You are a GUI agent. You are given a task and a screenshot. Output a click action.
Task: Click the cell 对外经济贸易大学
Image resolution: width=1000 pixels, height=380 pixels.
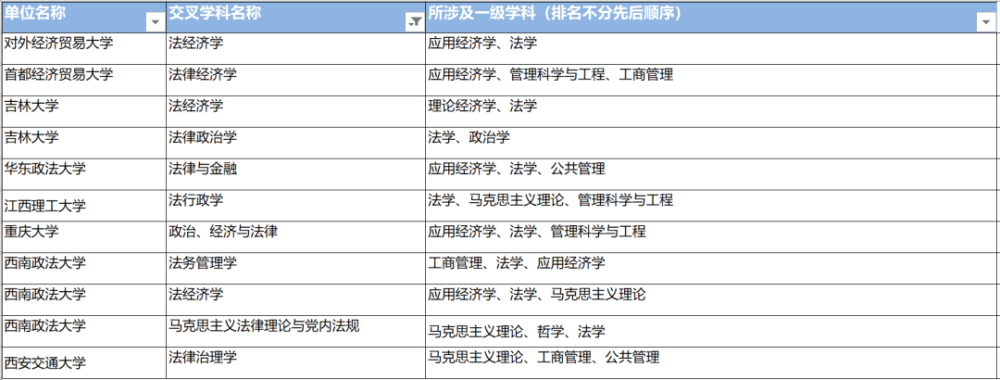point(83,48)
